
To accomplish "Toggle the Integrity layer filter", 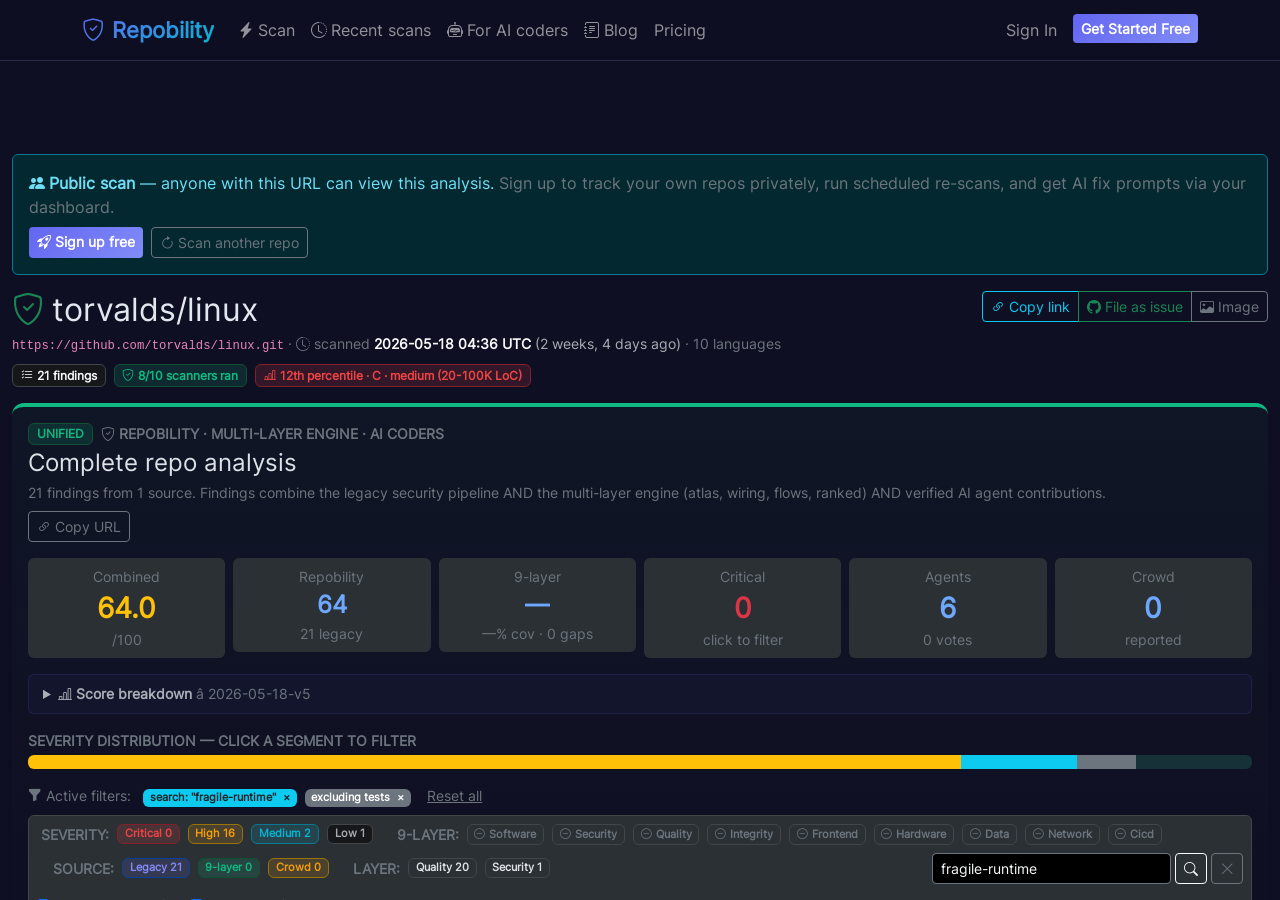I will click(x=744, y=834).
